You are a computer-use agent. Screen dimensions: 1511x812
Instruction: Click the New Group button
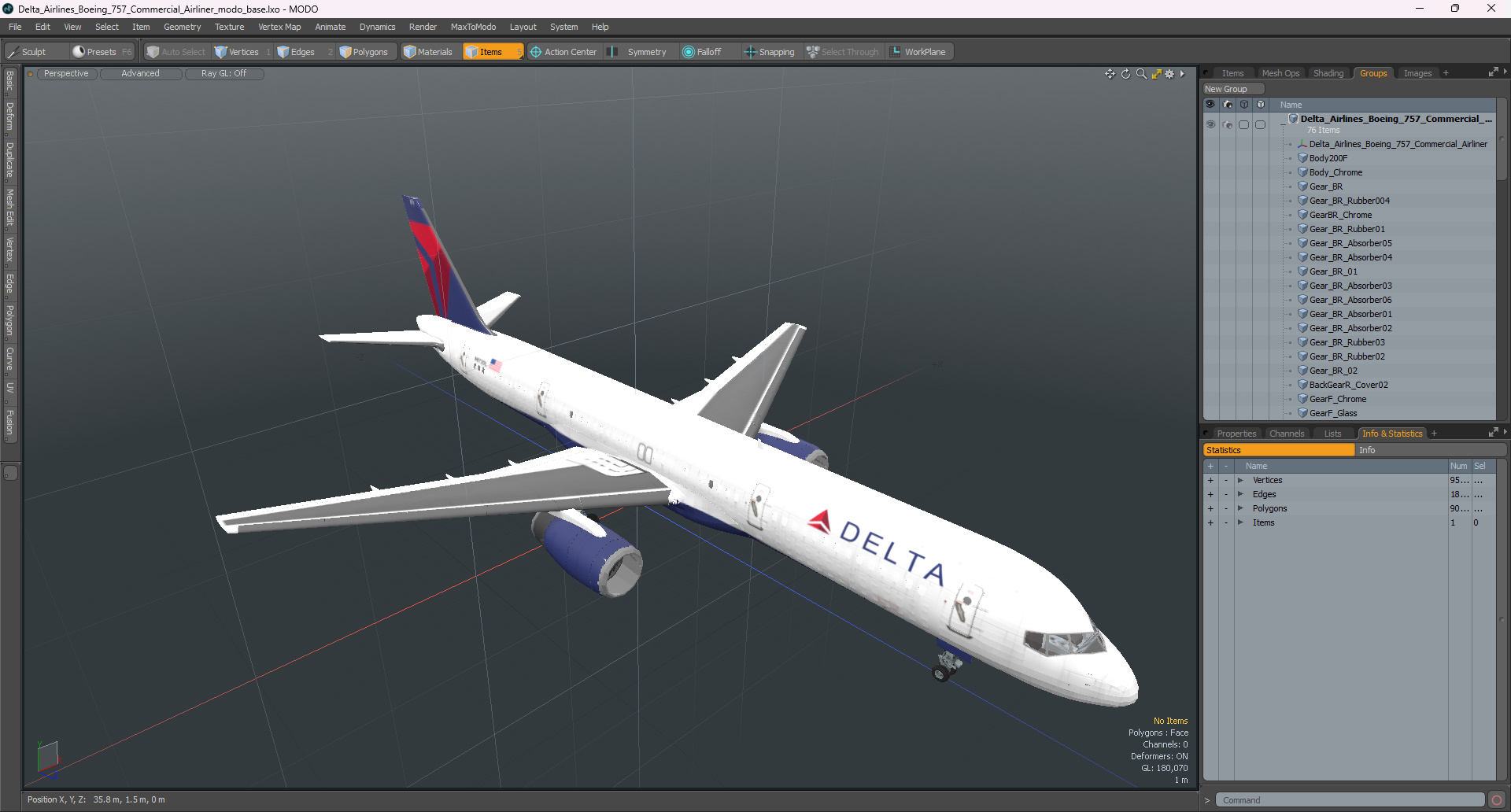pos(1232,89)
